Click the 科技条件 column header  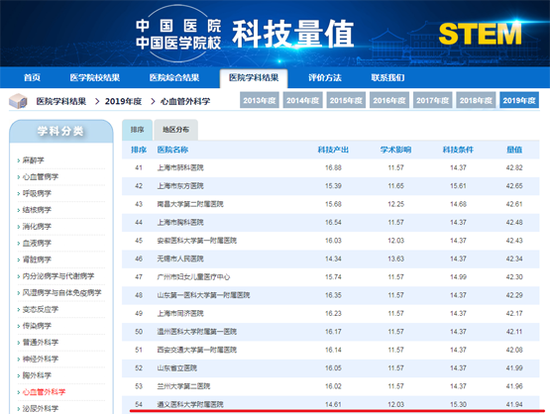point(458,150)
